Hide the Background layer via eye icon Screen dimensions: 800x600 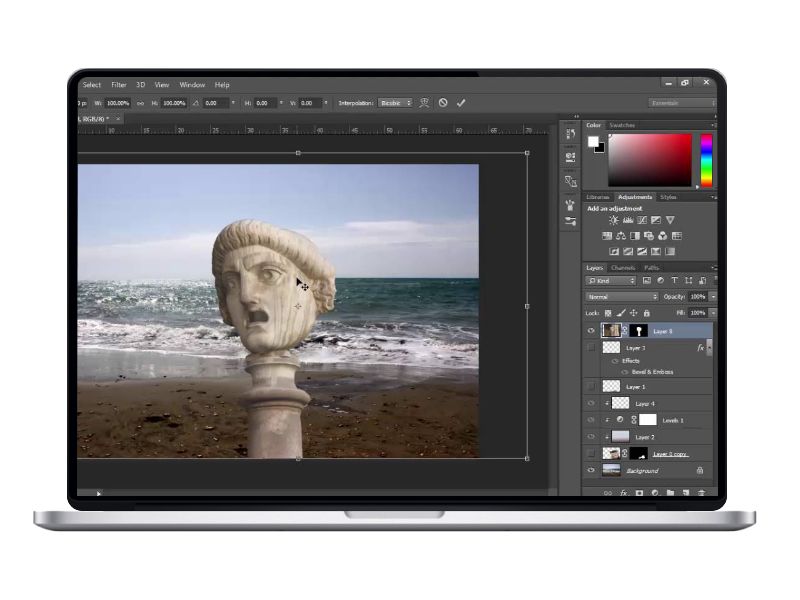click(591, 470)
